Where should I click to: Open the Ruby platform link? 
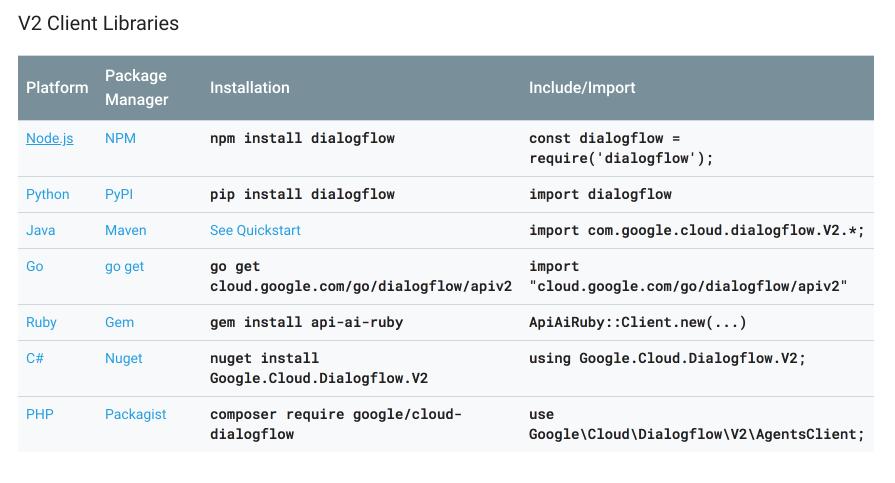(41, 322)
